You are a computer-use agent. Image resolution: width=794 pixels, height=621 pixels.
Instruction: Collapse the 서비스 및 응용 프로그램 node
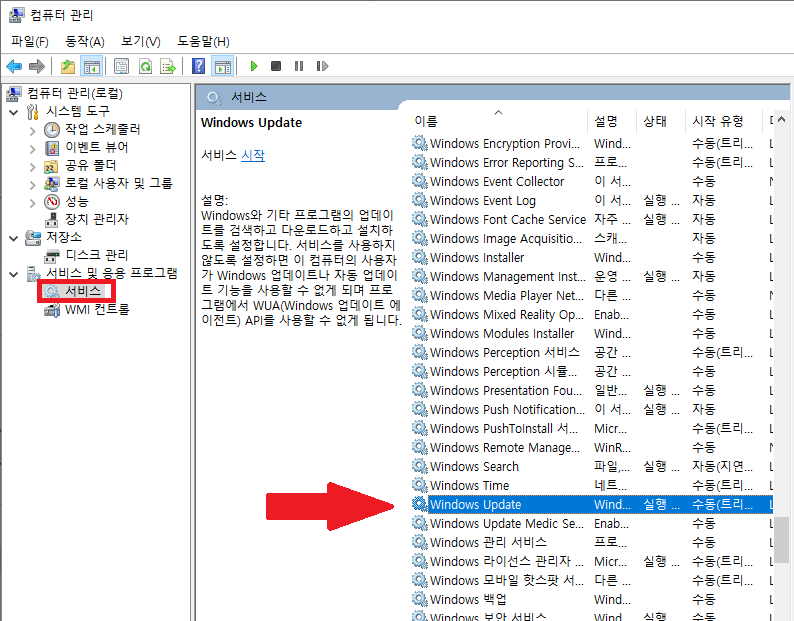(14, 275)
